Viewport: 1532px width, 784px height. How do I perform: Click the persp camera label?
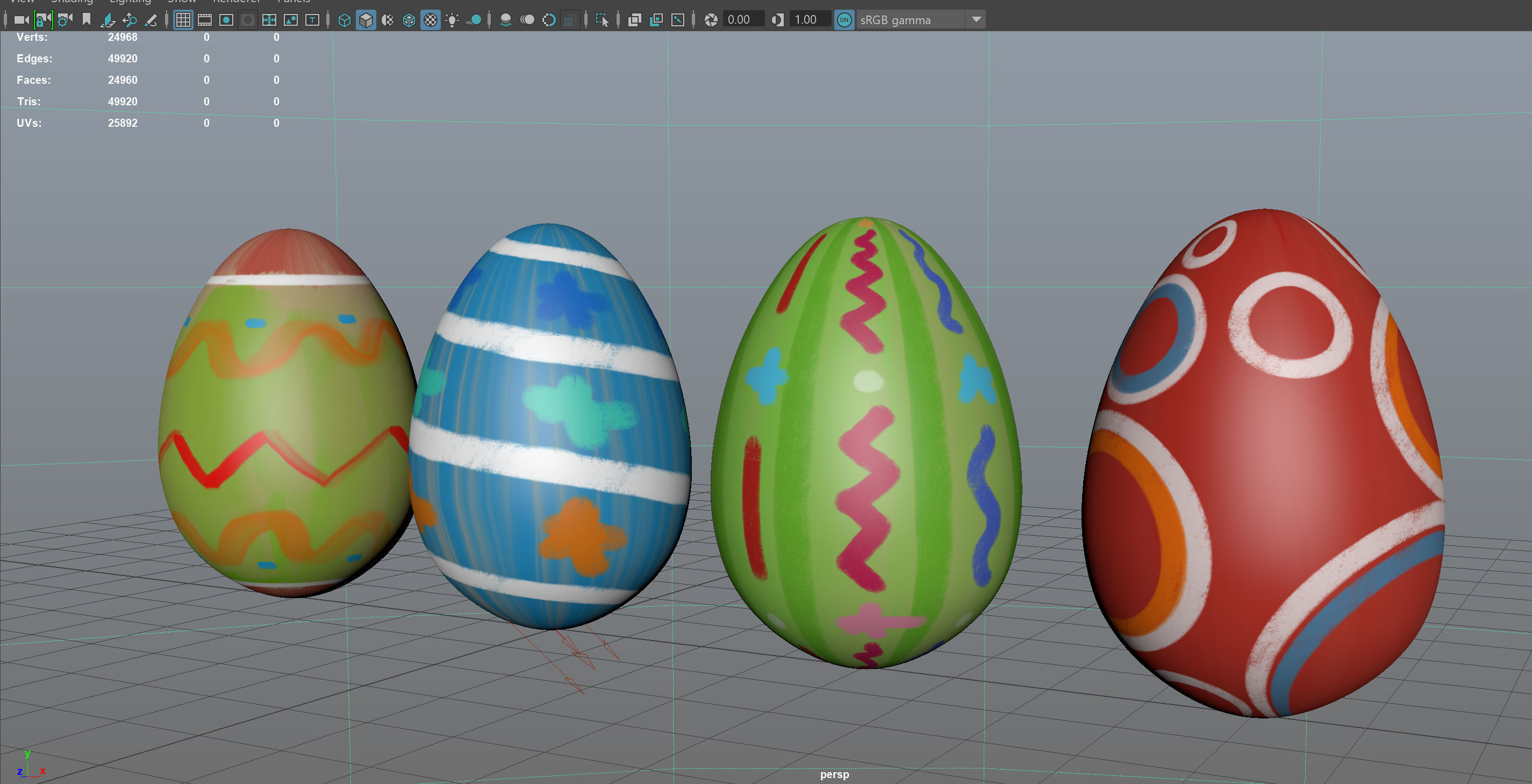click(x=834, y=774)
